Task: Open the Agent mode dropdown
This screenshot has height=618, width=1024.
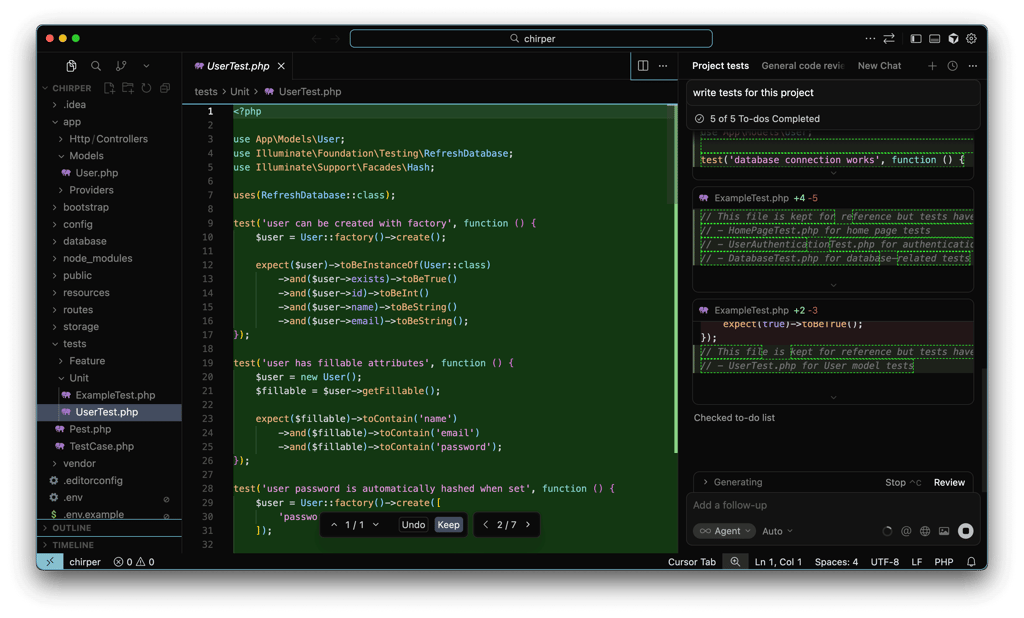Action: click(724, 531)
